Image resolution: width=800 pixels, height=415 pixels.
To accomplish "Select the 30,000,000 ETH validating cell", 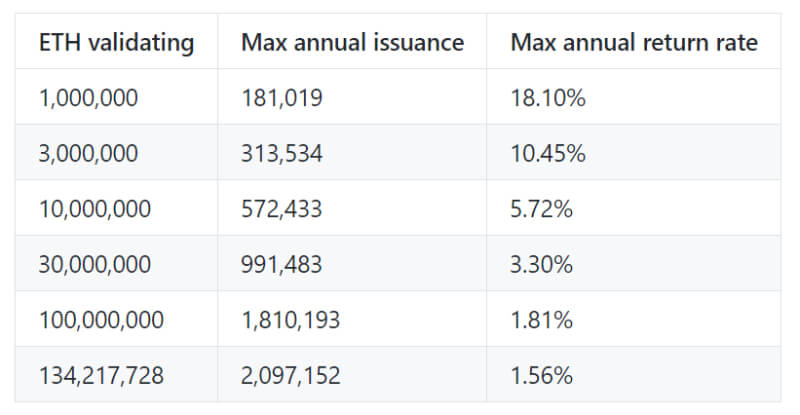I will (94, 264).
